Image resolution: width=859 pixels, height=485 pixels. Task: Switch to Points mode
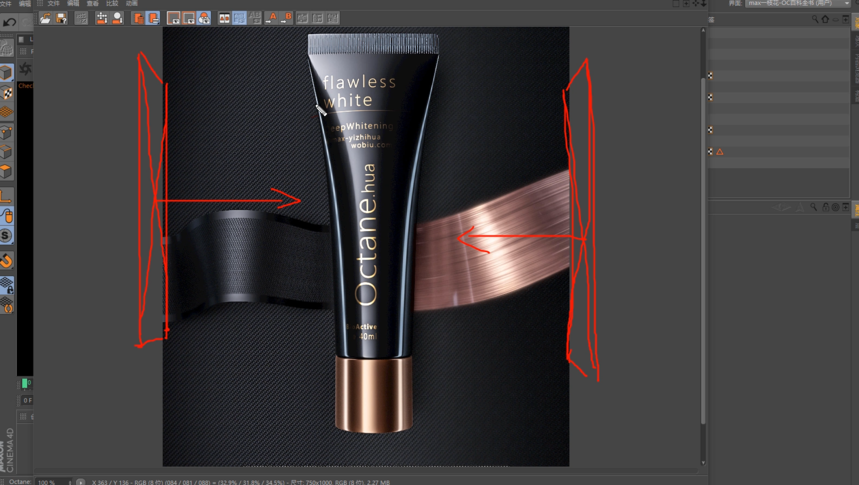pyautogui.click(x=6, y=133)
